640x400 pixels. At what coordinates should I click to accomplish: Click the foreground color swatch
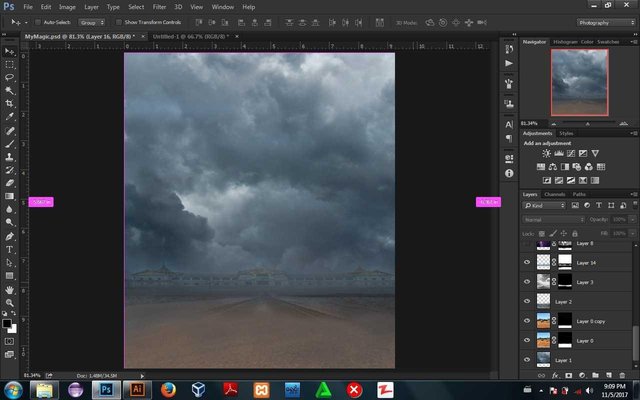(7, 323)
